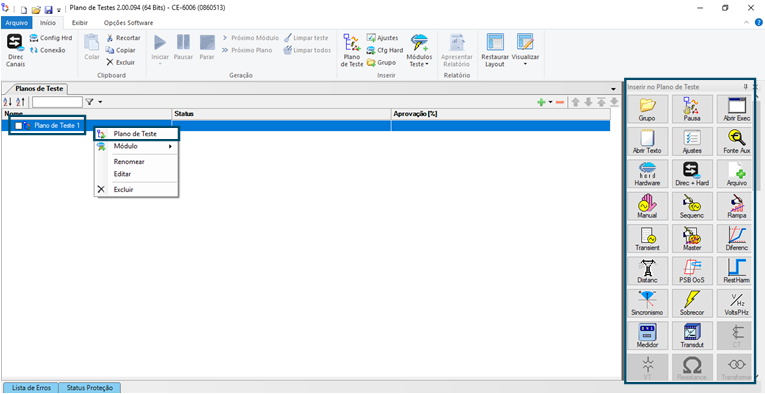This screenshot has width=765, height=394.
Task: Insert the Master test module
Action: [x=692, y=238]
